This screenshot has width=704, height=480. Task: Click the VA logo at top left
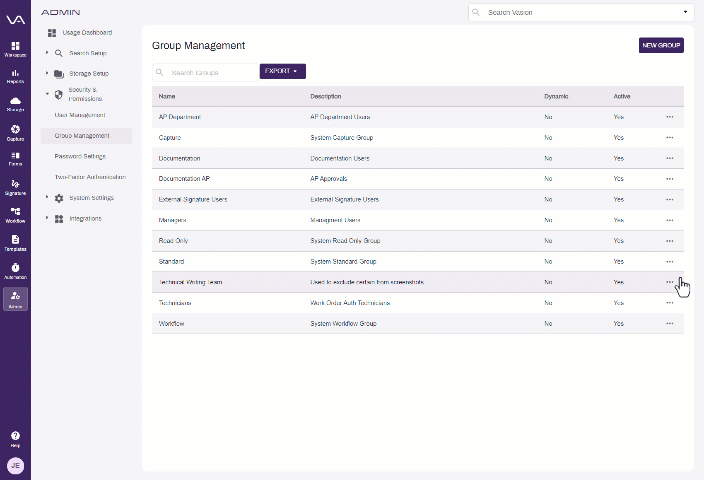(15, 19)
